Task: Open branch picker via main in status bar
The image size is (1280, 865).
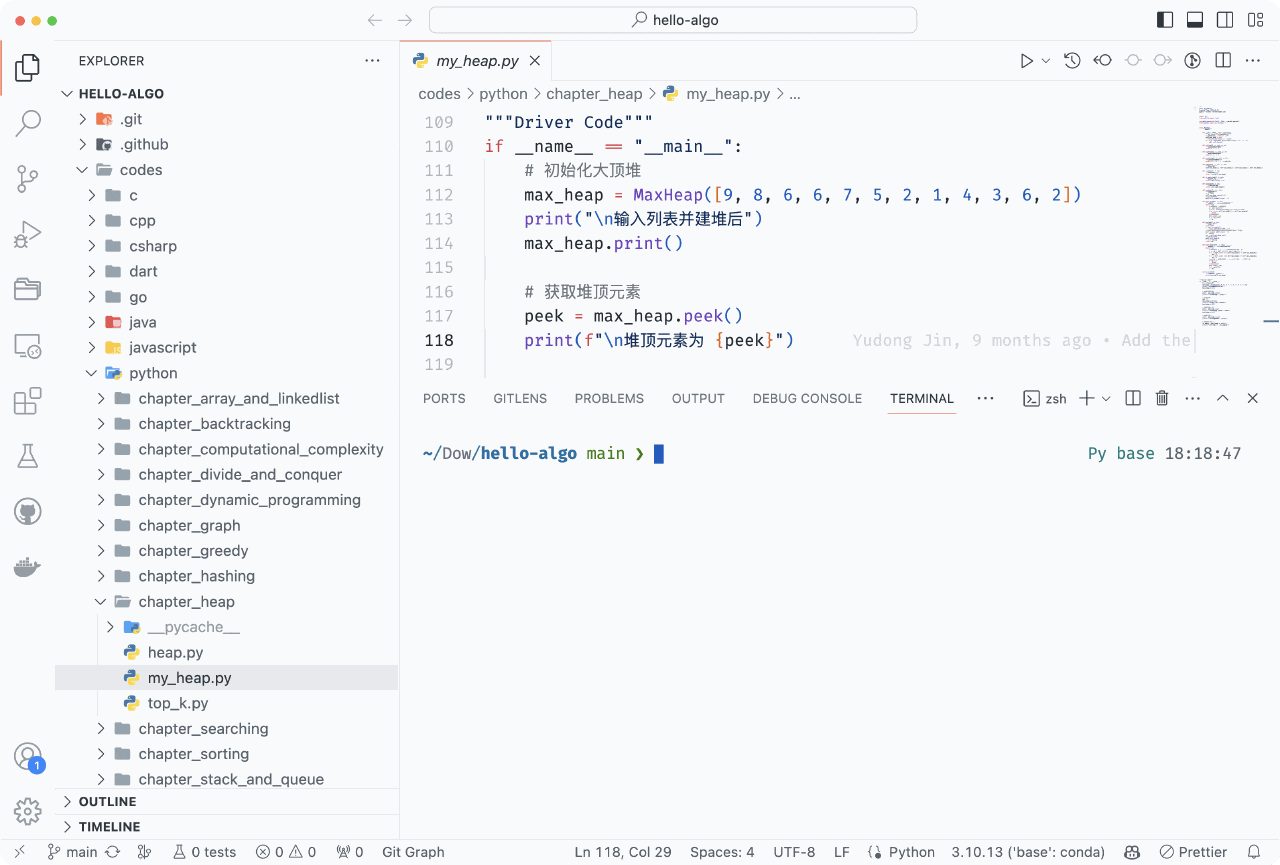Action: click(74, 852)
